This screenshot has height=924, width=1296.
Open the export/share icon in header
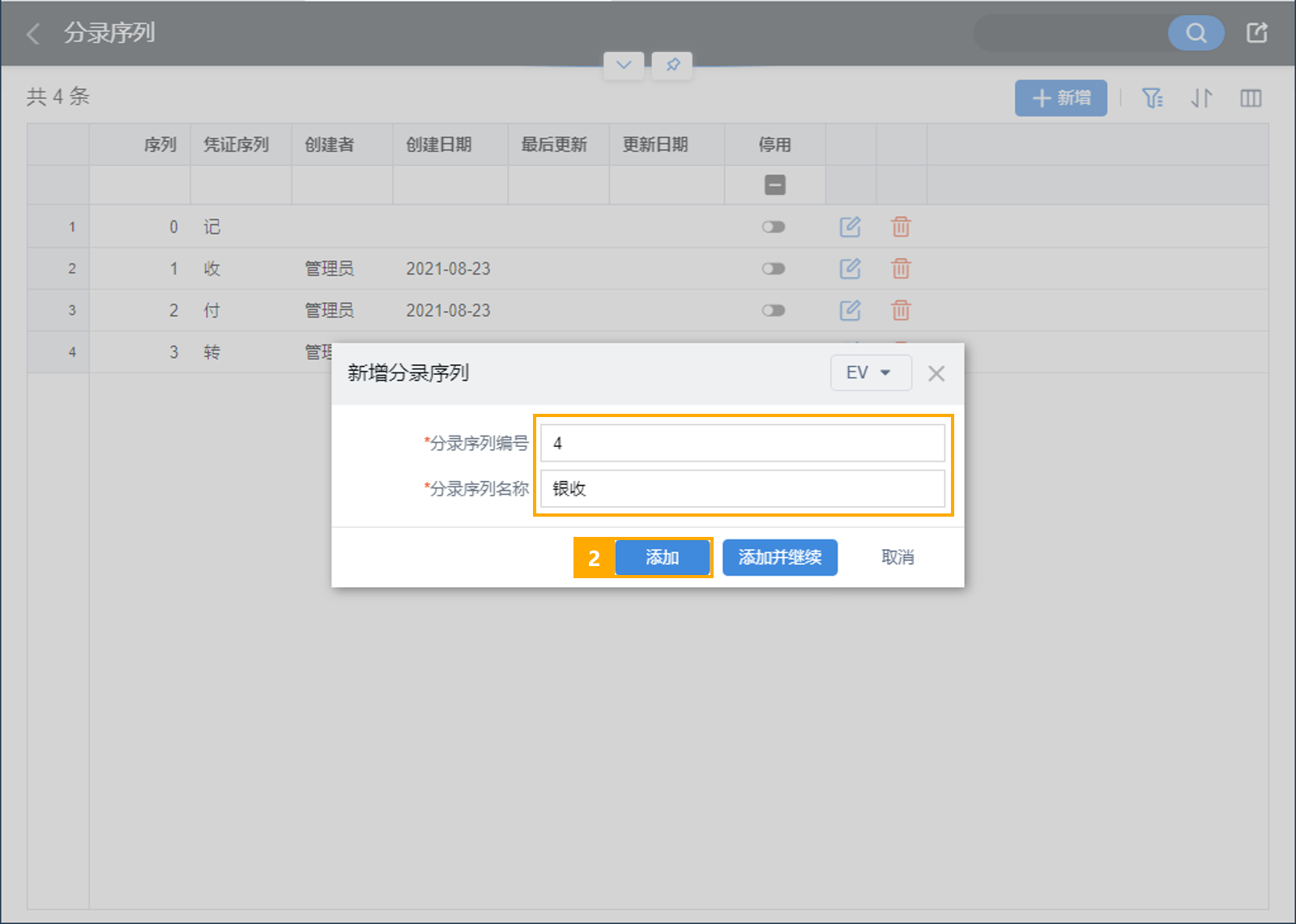1256,33
